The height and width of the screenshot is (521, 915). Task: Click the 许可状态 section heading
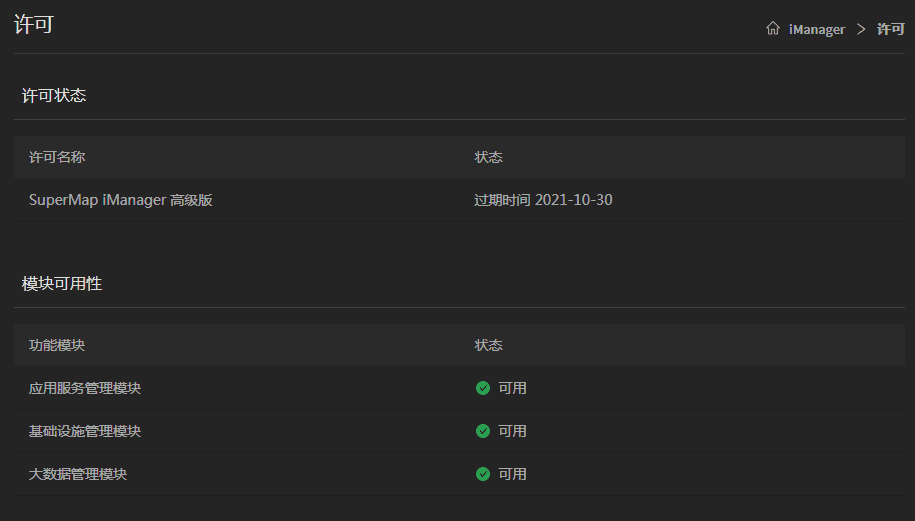(x=54, y=96)
